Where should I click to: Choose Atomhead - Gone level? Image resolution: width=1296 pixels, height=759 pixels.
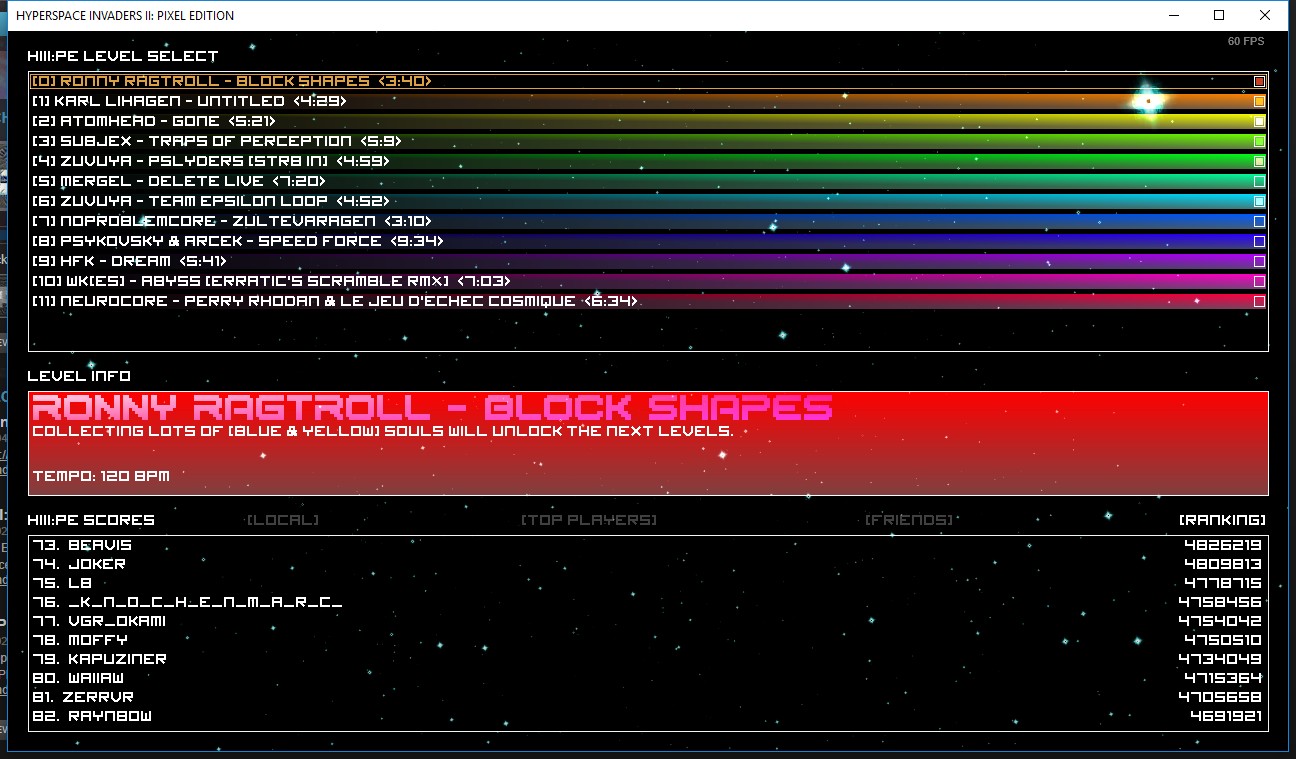153,121
